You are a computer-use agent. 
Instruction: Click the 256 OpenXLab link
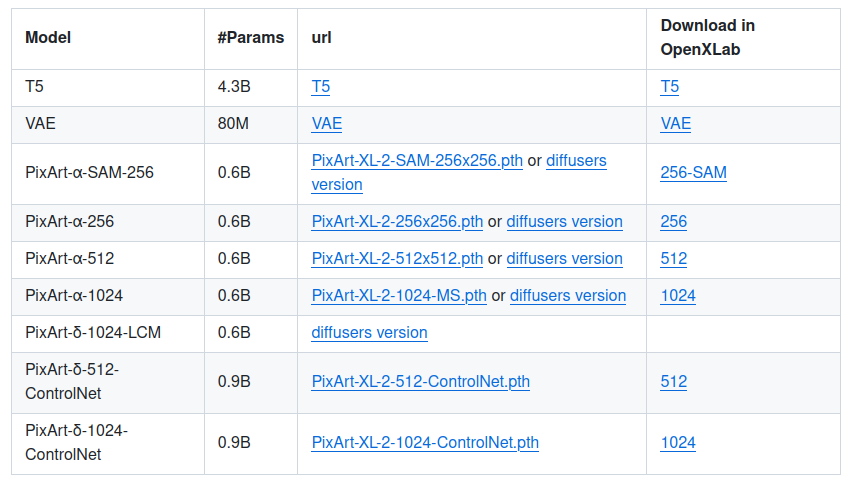tap(673, 222)
